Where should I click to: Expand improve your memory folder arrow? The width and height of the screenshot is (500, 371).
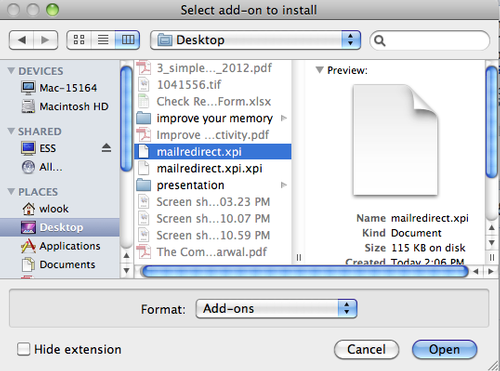pos(284,118)
